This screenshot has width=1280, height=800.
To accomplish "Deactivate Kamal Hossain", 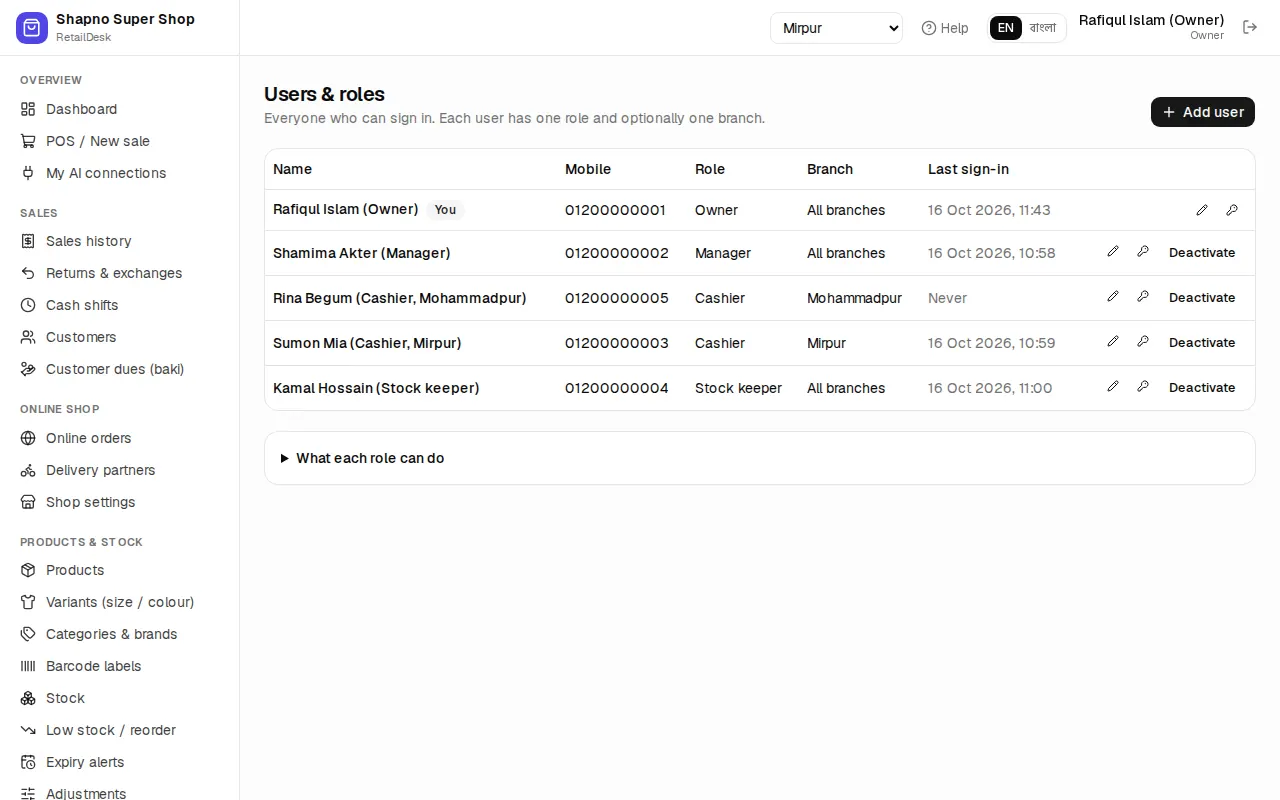I will click(x=1202, y=387).
